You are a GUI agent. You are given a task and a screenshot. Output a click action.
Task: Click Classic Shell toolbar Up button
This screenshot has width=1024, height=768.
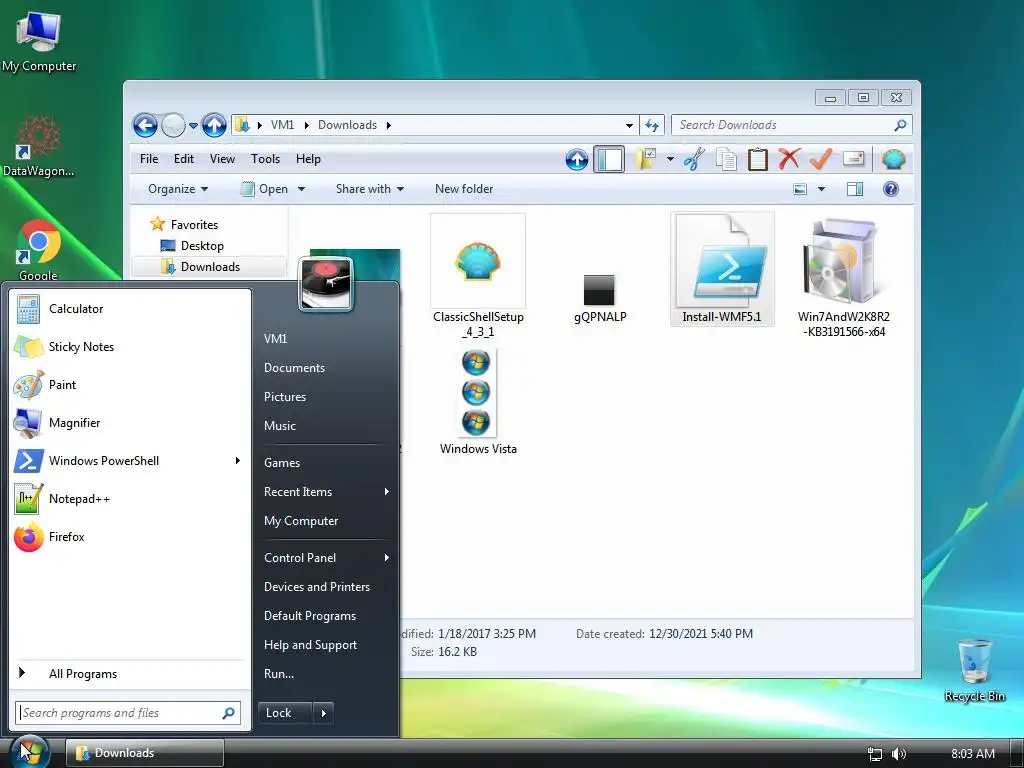(x=577, y=159)
